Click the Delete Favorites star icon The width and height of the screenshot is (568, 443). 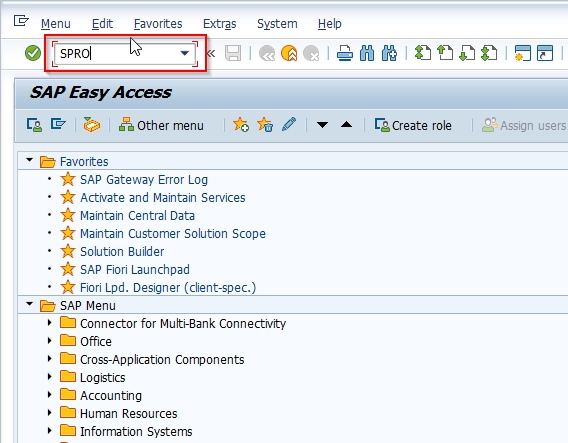(265, 125)
